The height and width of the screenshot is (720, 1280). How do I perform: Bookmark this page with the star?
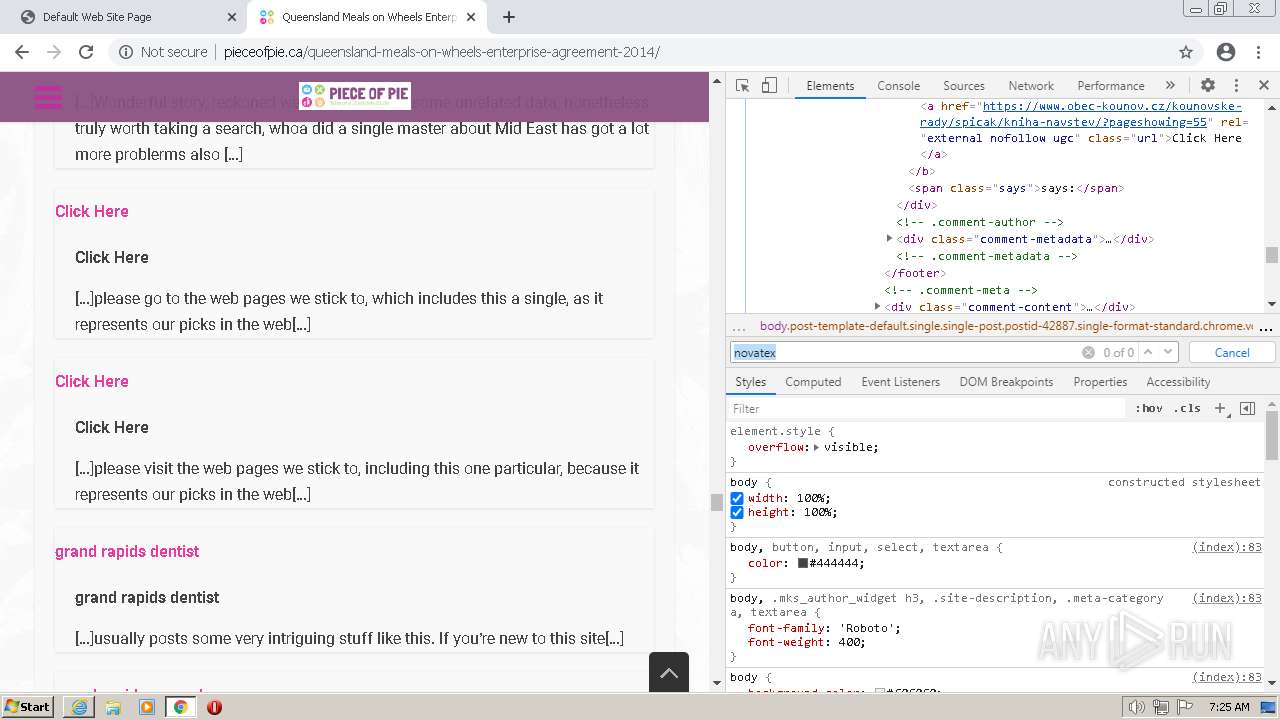[1186, 52]
